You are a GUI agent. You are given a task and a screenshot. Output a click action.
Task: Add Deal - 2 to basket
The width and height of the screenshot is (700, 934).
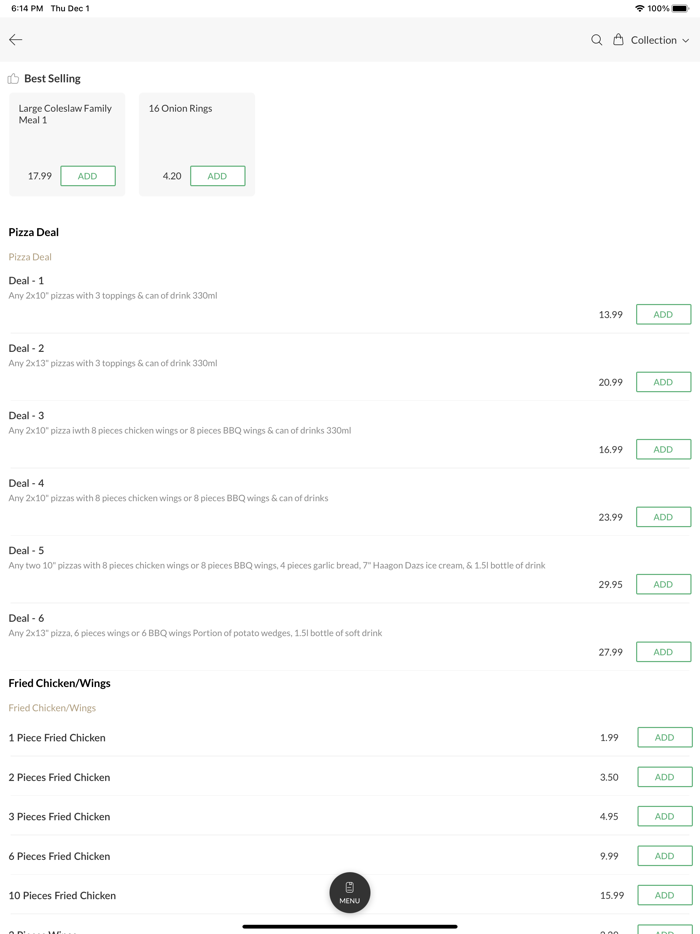click(663, 382)
